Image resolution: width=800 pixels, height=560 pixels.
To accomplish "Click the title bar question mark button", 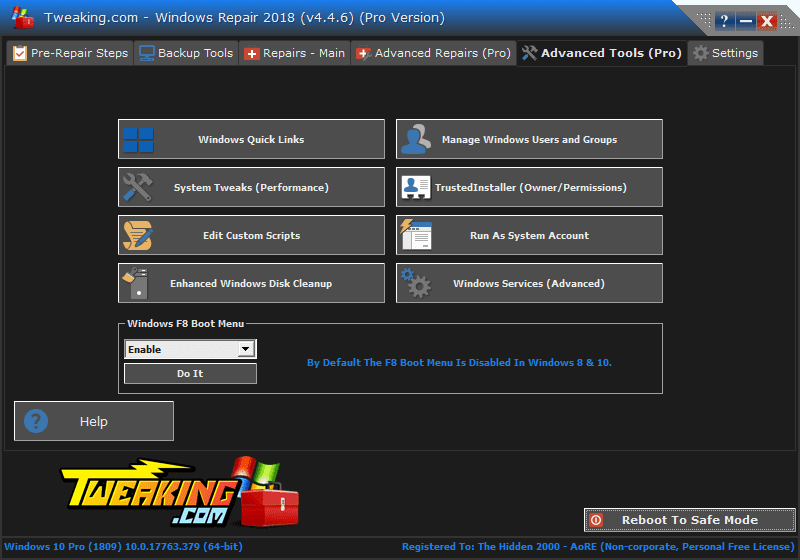I will tap(724, 21).
